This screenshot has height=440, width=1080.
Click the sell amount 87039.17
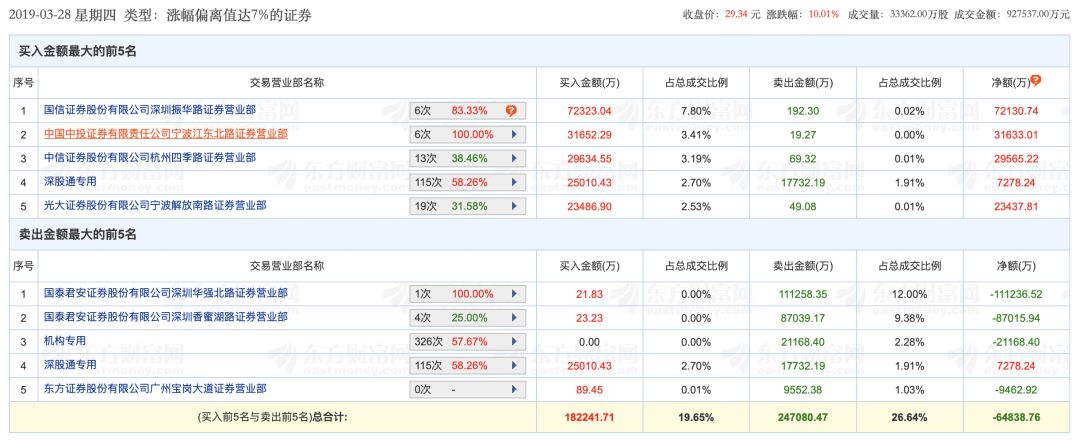tap(802, 318)
